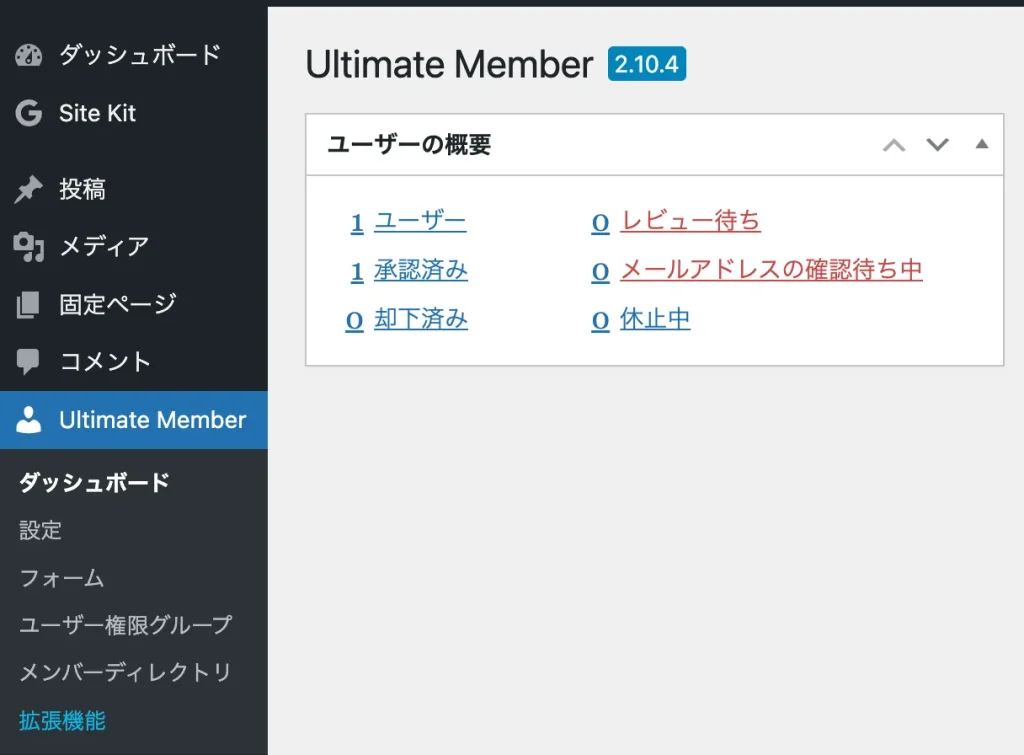Click the 2.10.4 version badge
1024x755 pixels.
coord(647,64)
